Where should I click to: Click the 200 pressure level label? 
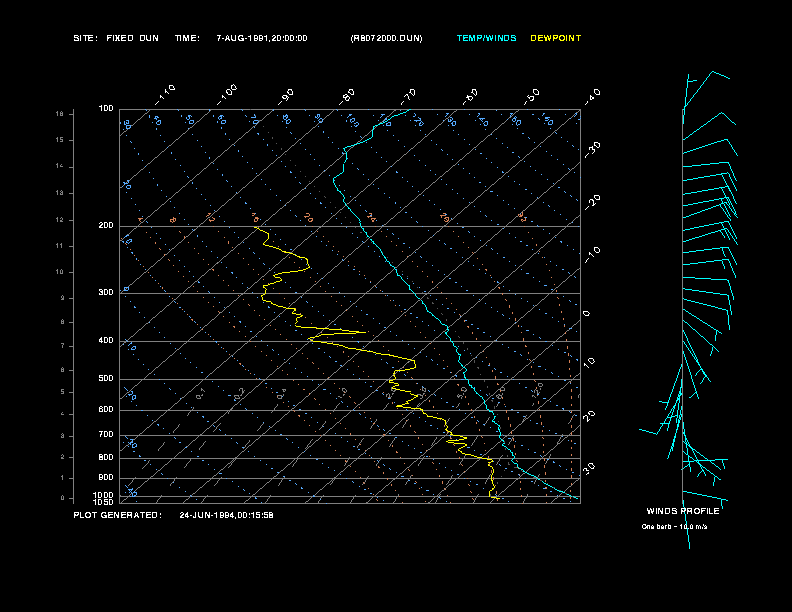click(x=106, y=226)
